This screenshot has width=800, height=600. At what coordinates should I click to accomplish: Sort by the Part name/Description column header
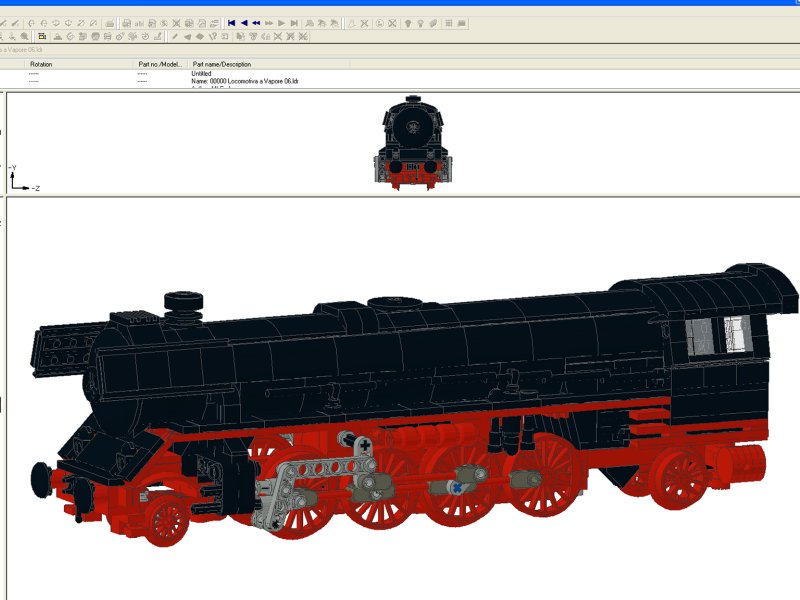point(220,63)
